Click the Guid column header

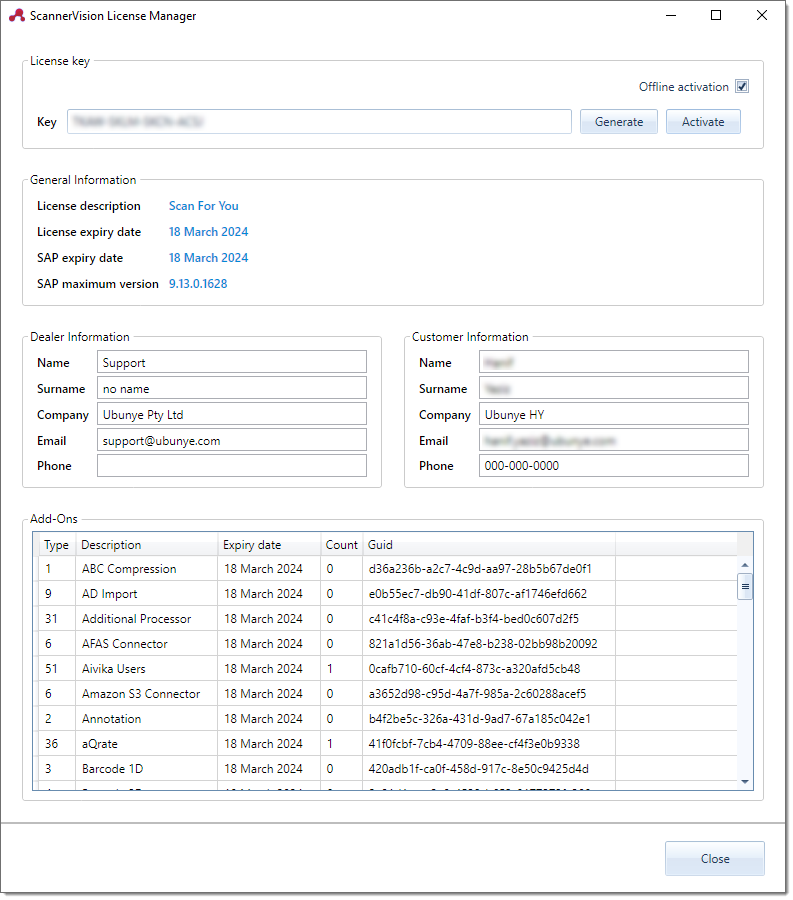pos(488,545)
